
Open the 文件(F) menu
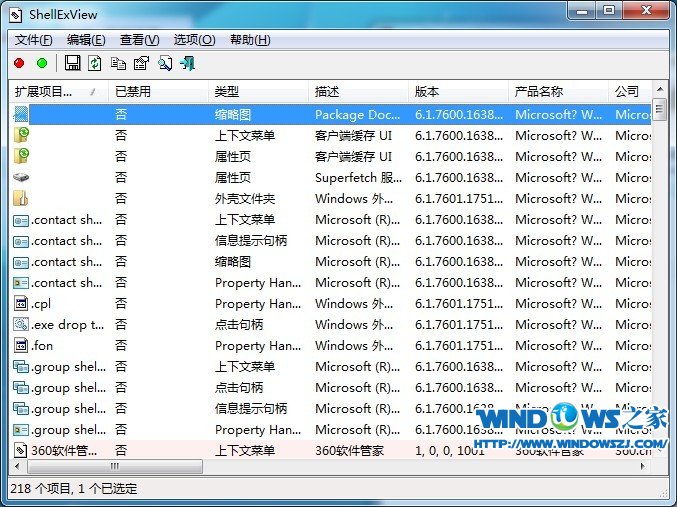(33, 40)
